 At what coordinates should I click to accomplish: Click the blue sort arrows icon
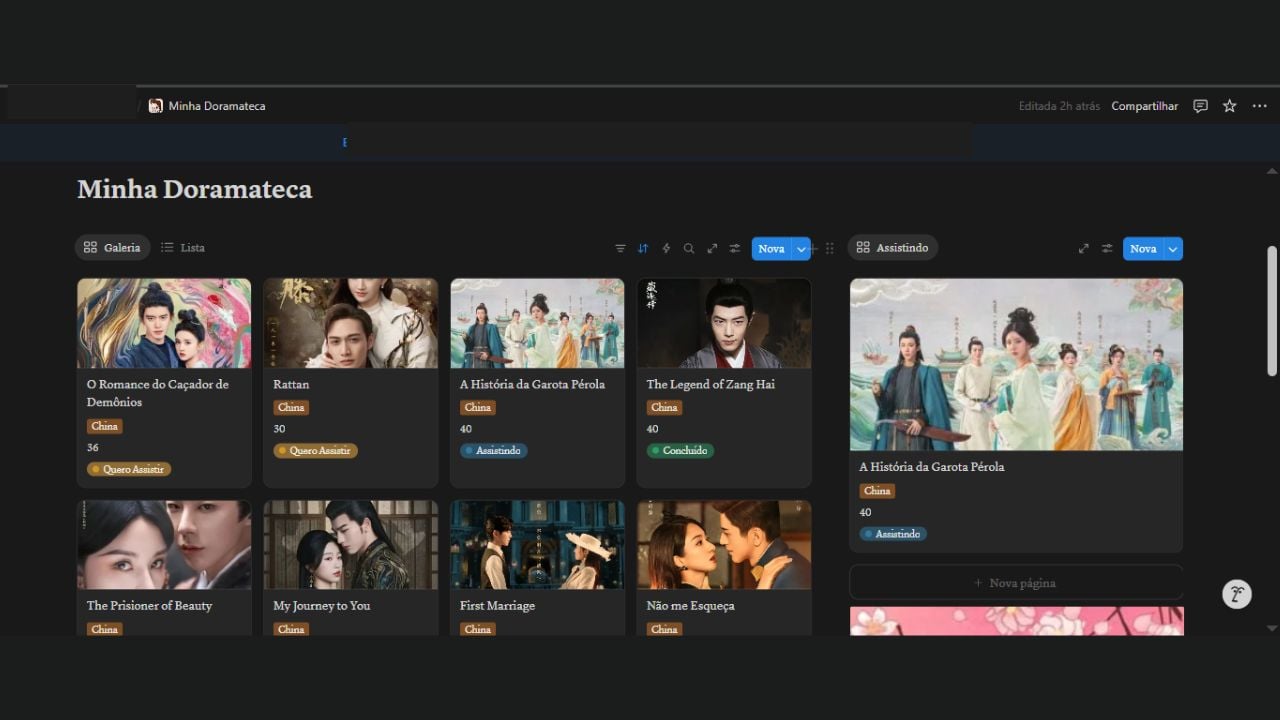tap(643, 249)
